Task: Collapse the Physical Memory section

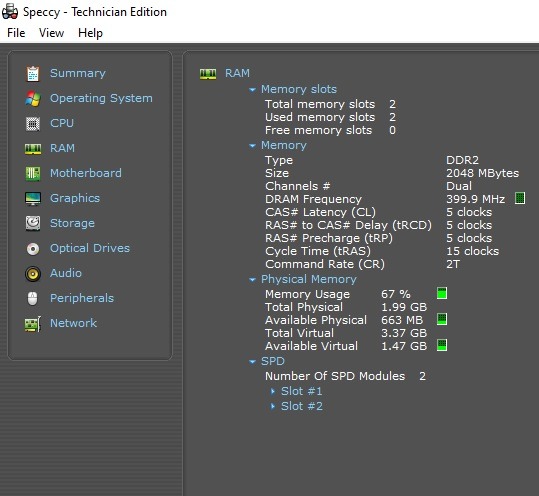Action: 252,280
